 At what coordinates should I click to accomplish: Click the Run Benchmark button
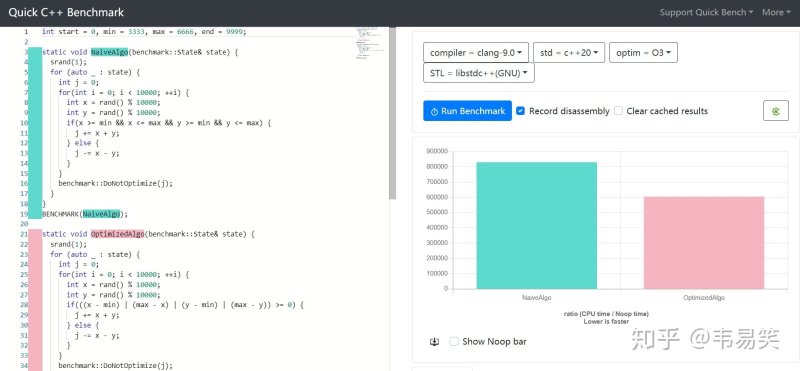467,111
